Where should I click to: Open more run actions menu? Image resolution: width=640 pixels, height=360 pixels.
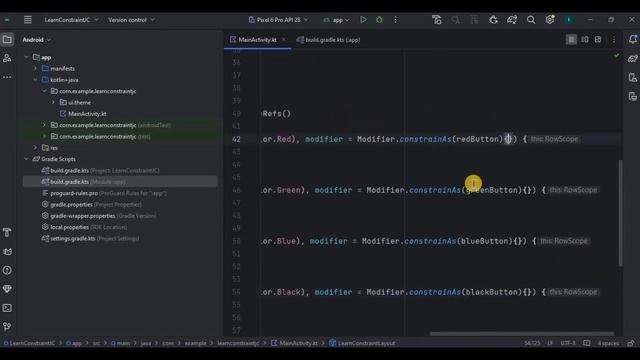pos(395,20)
